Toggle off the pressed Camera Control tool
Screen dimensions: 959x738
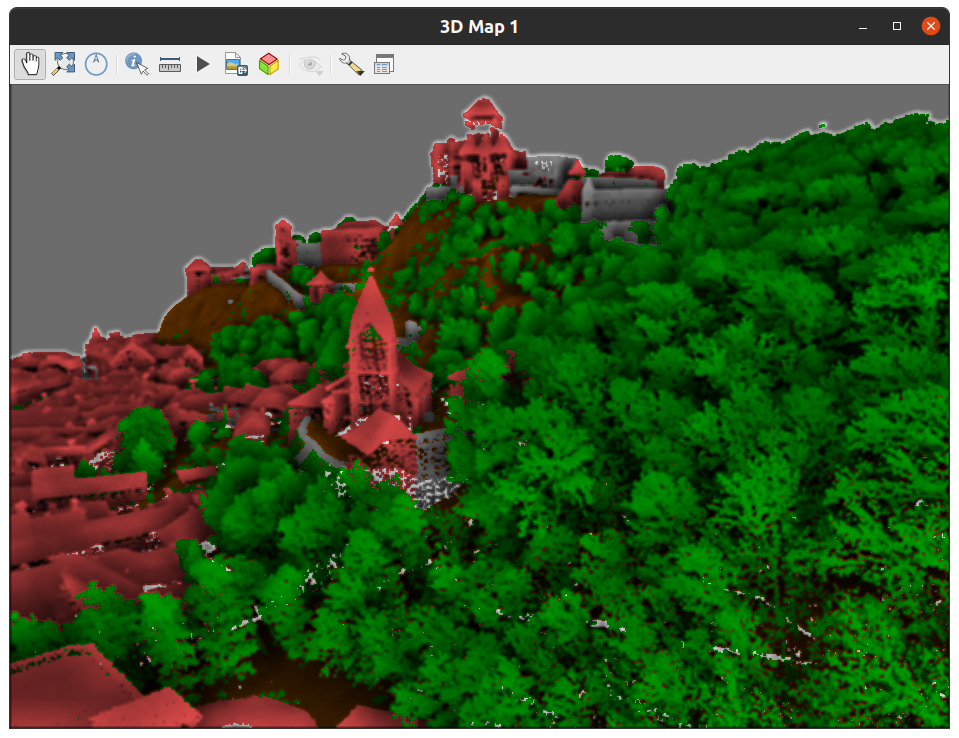click(30, 63)
